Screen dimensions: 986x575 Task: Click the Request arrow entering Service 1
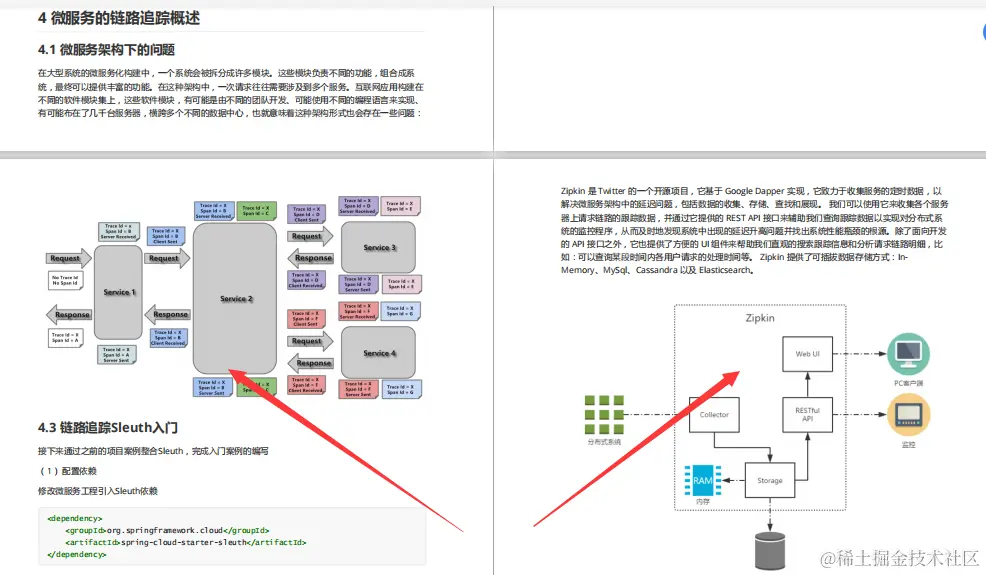69,258
